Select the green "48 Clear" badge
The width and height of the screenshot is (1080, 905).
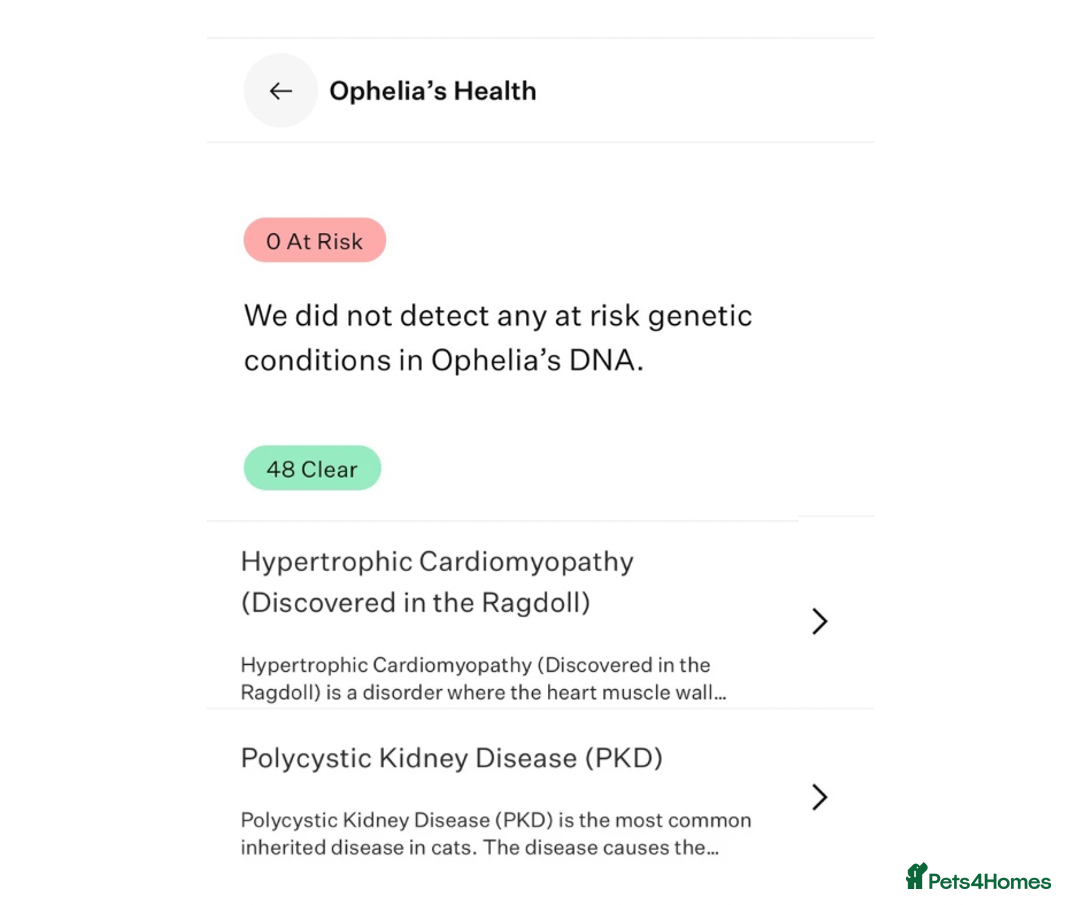coord(312,469)
